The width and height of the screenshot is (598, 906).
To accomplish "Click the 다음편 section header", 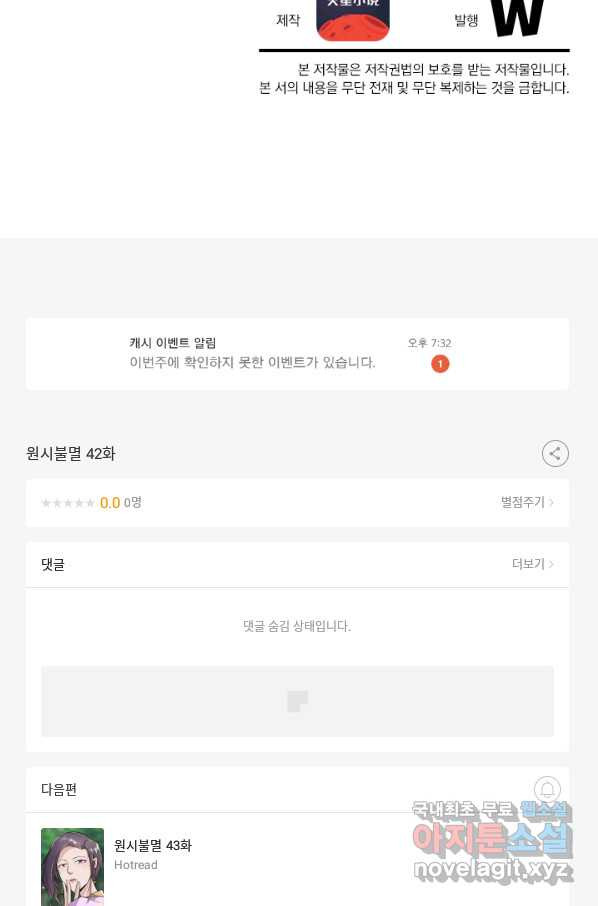I will pyautogui.click(x=59, y=789).
